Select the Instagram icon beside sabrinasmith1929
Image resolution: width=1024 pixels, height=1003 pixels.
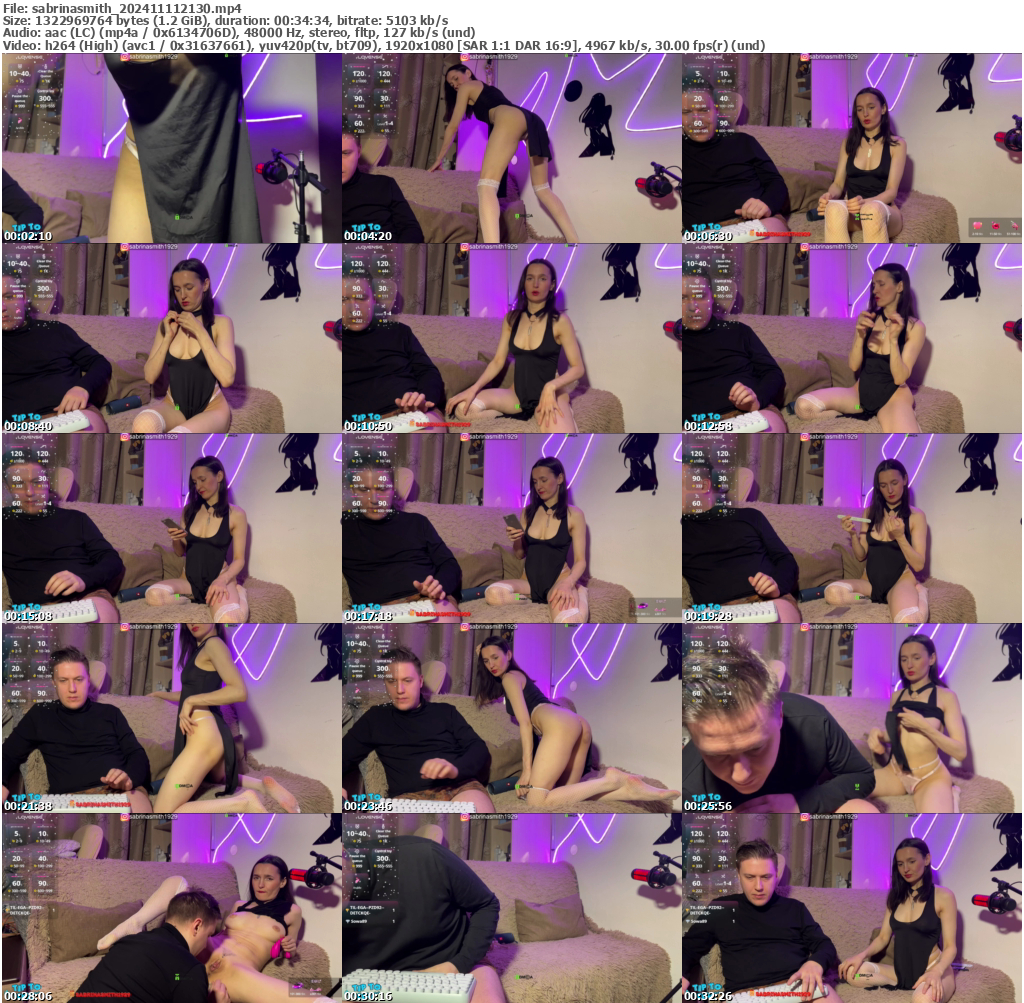(124, 57)
